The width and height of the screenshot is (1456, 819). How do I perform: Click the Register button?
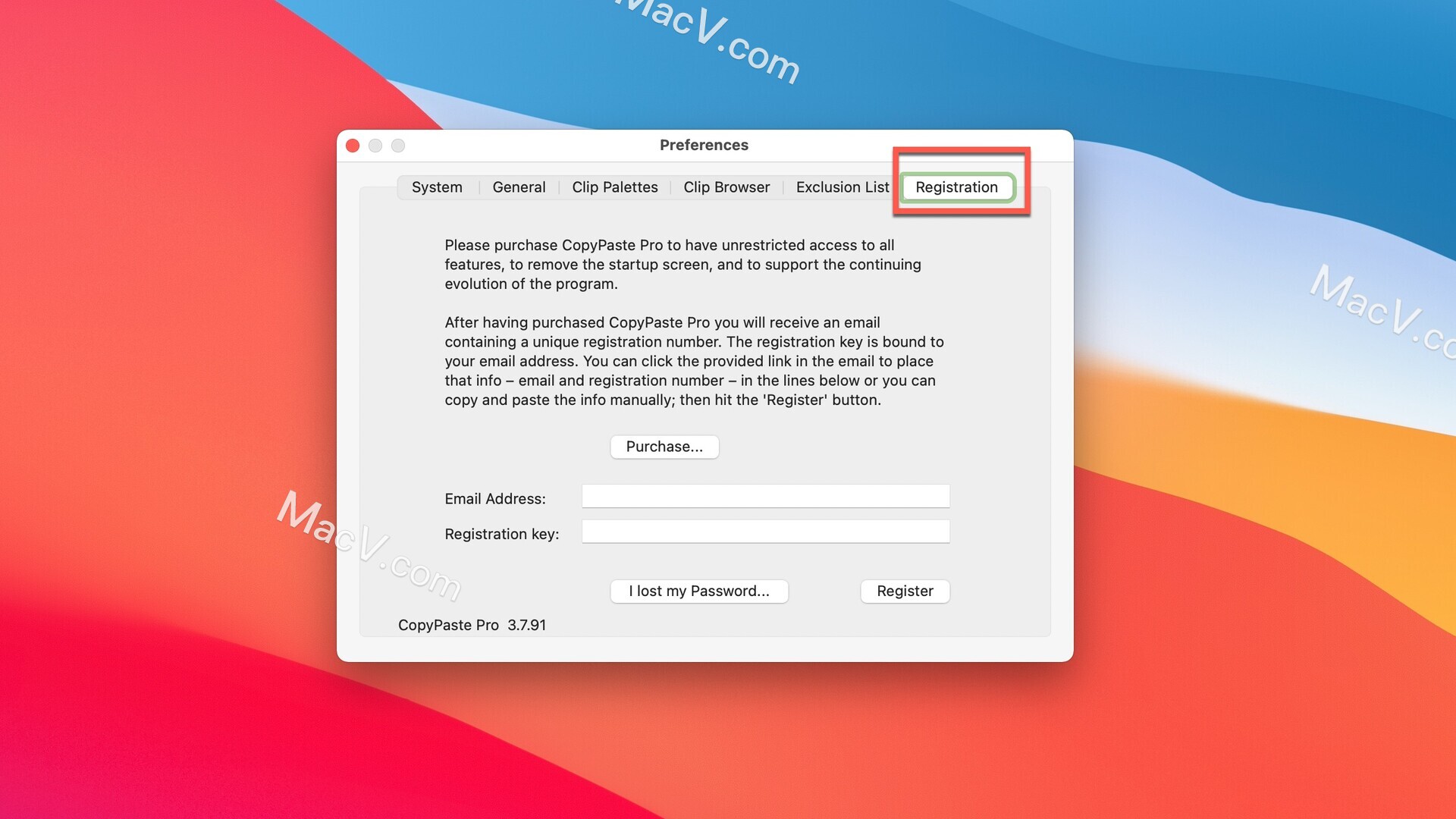(x=904, y=590)
